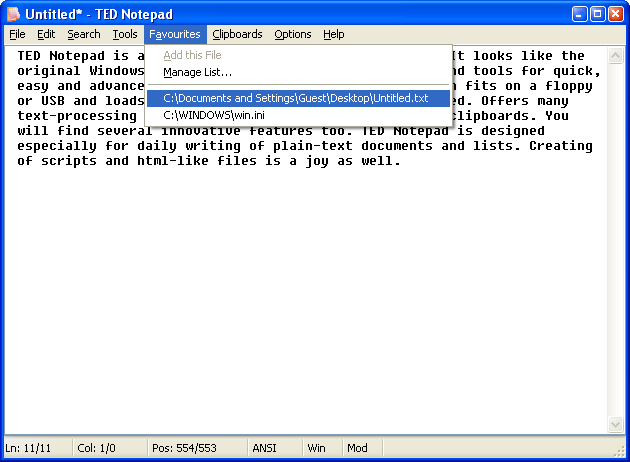Click the scrollbar down arrow
Image resolution: width=630 pixels, height=462 pixels.
click(615, 424)
